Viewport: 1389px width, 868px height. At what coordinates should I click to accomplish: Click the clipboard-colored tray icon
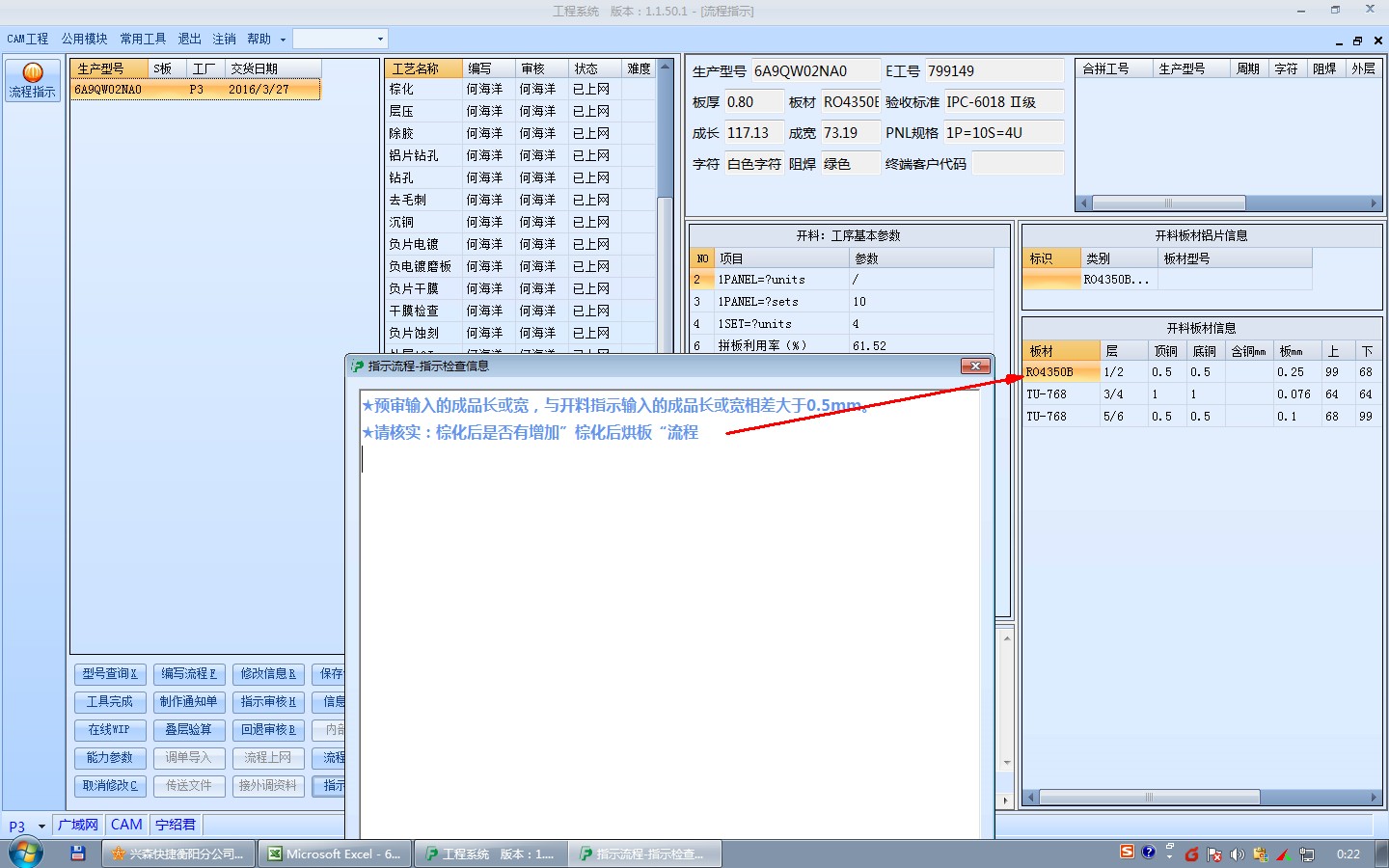pyautogui.click(x=1261, y=854)
